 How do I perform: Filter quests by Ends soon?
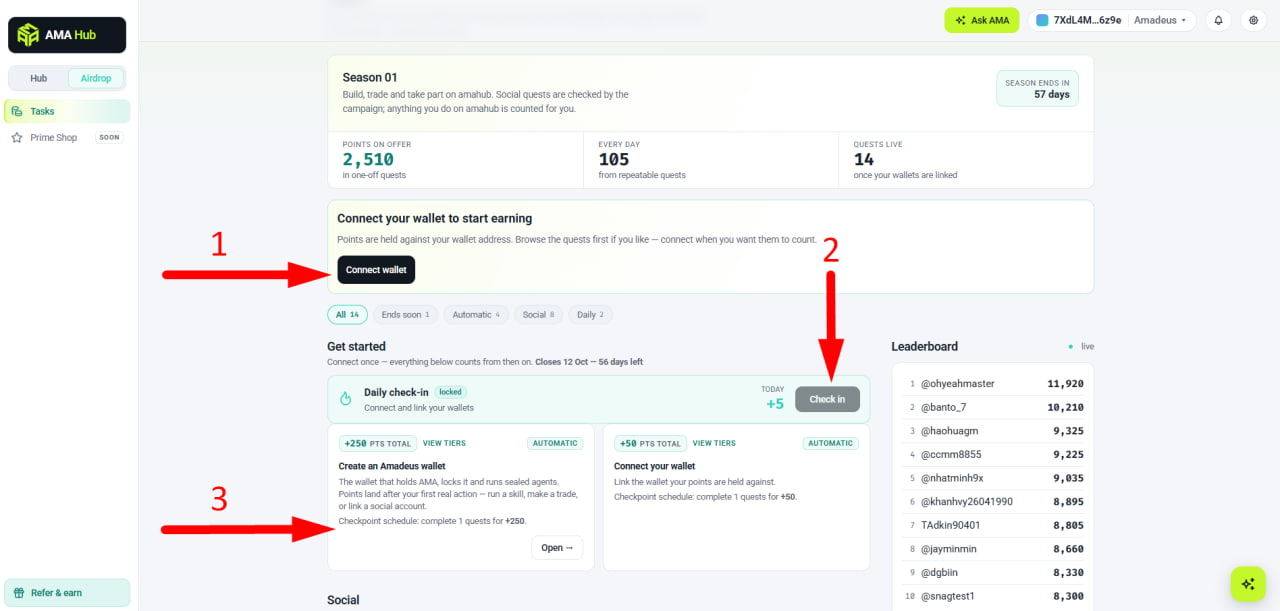(405, 314)
